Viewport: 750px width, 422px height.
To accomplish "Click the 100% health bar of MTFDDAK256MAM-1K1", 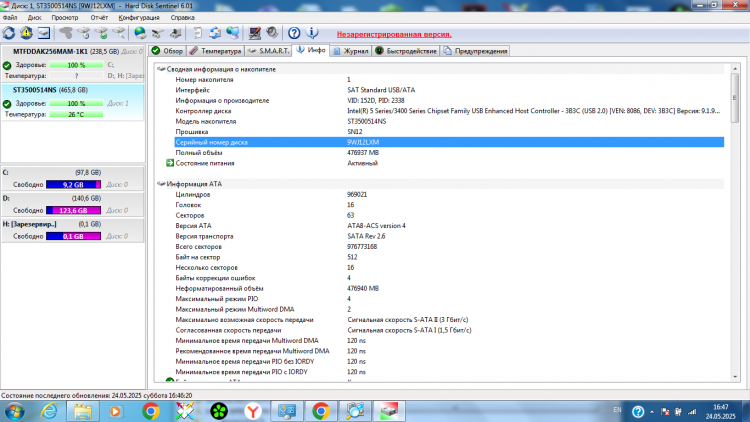I will (x=76, y=65).
